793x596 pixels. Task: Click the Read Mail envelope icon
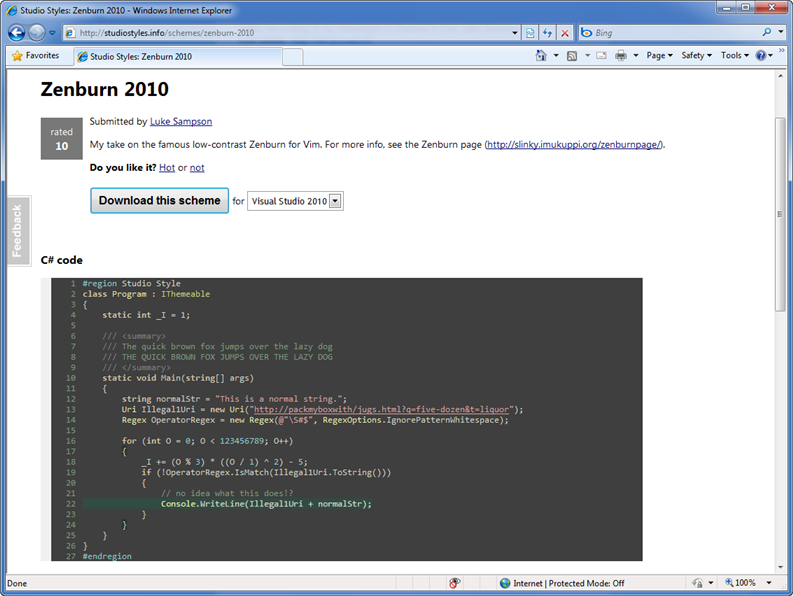coord(601,56)
